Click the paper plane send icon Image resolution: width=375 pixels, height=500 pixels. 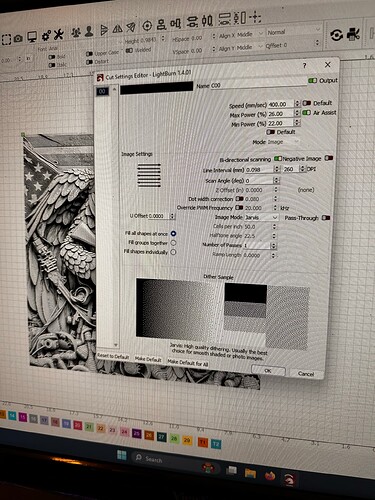(x=131, y=27)
